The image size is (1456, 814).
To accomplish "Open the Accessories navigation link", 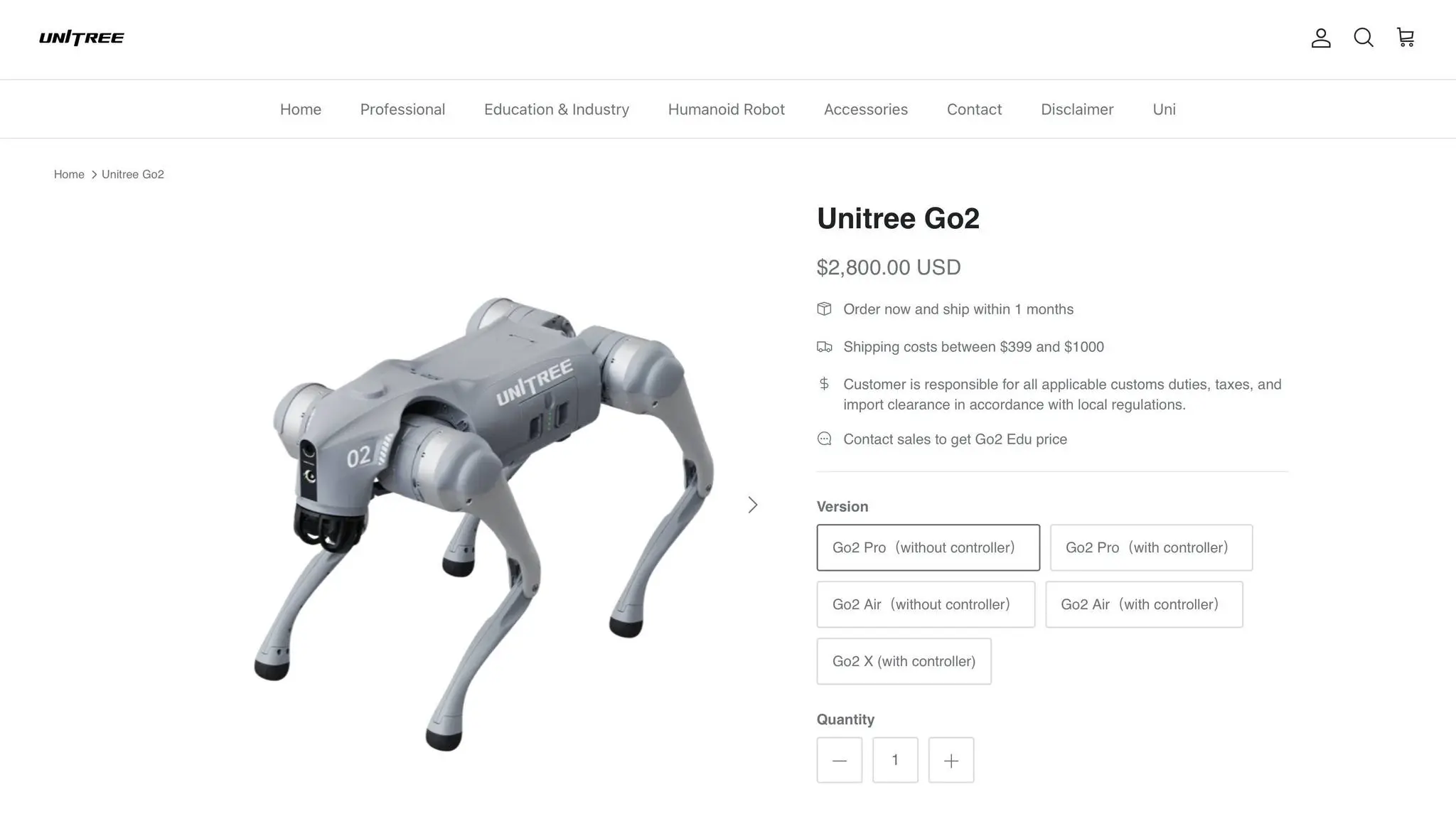I will click(866, 109).
